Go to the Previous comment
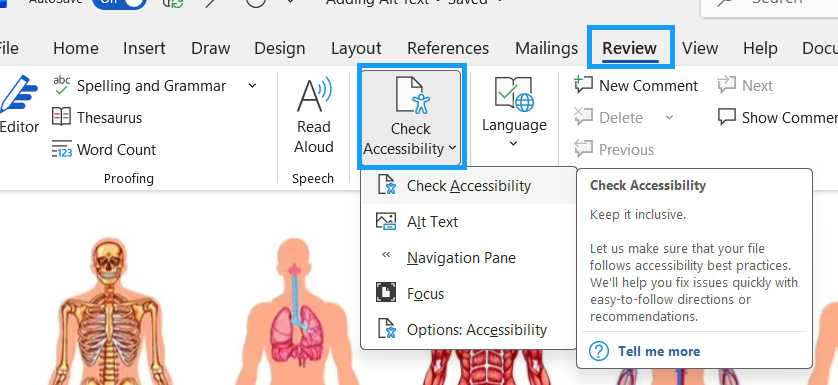This screenshot has width=838, height=385. (614, 149)
